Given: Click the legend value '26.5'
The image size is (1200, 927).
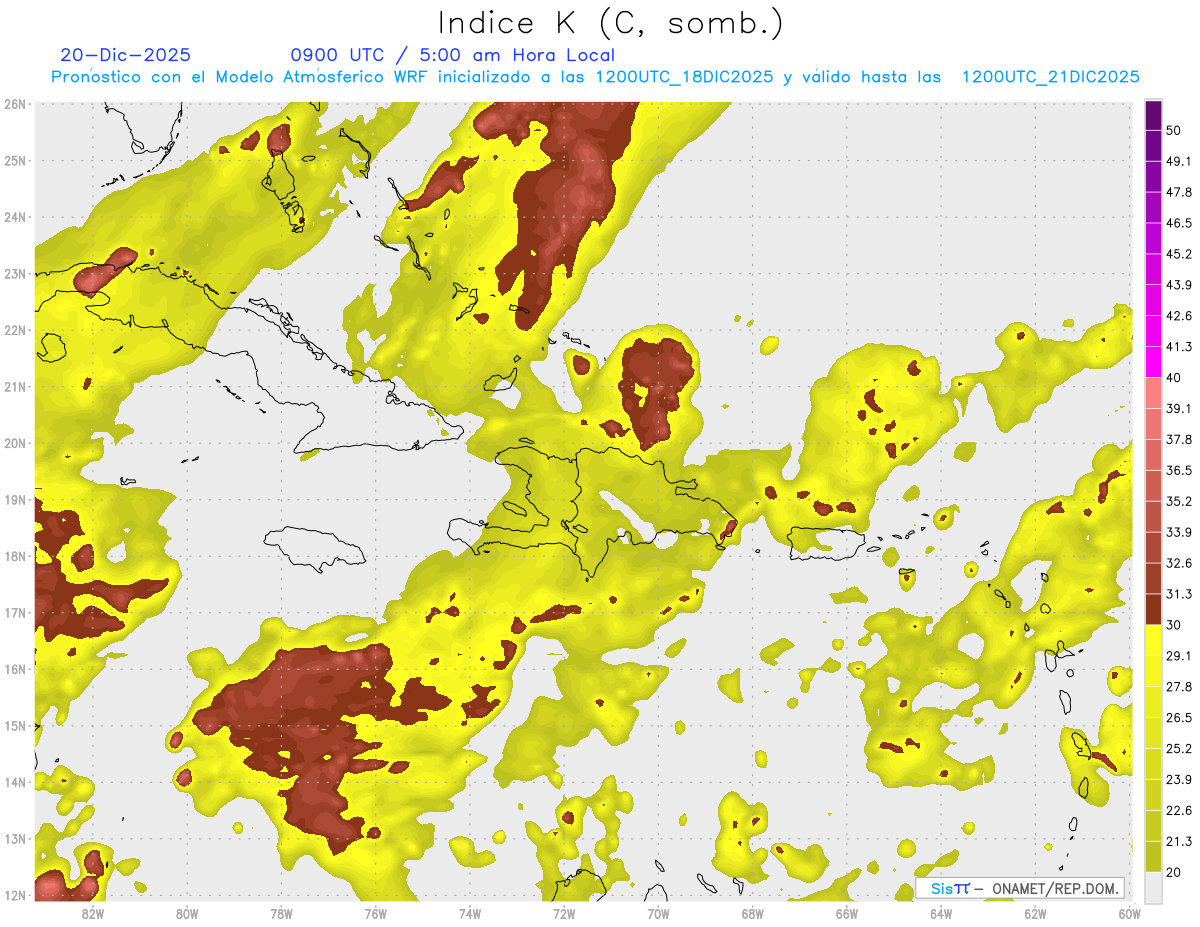Looking at the screenshot, I should tap(1179, 717).
